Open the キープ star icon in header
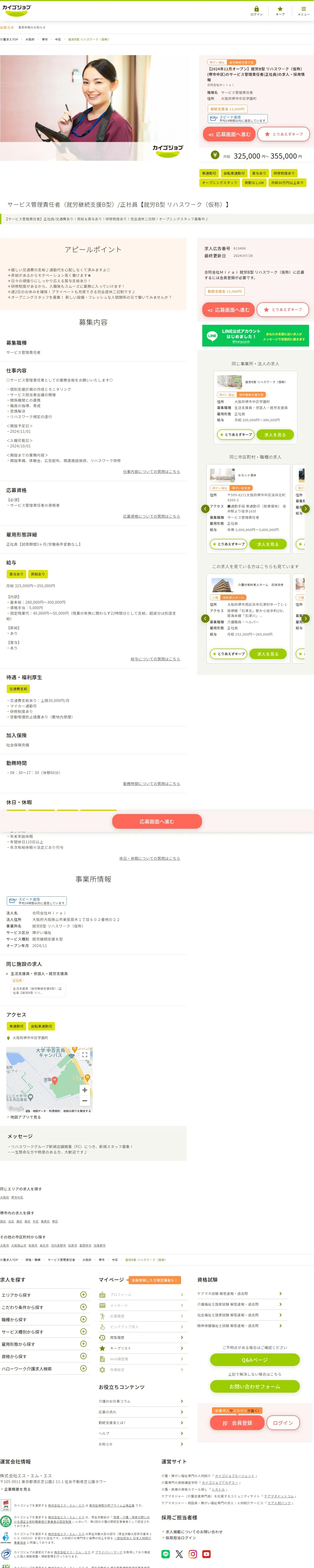Screen dimensions: 314x1568 coord(280,10)
